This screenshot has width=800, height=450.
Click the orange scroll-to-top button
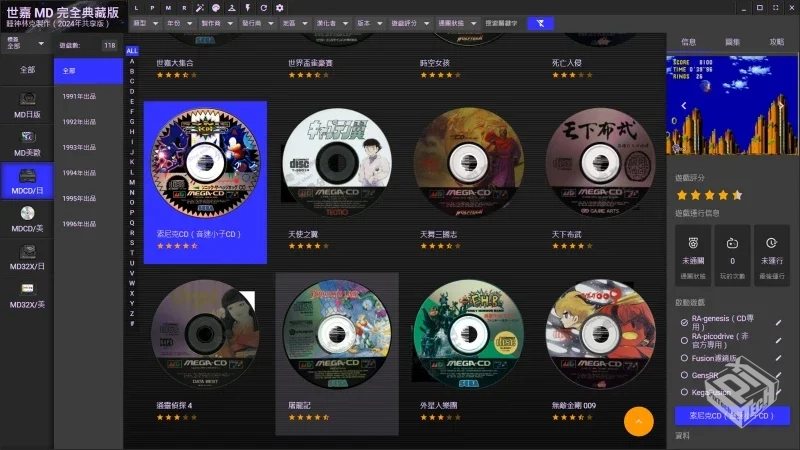[x=638, y=421]
